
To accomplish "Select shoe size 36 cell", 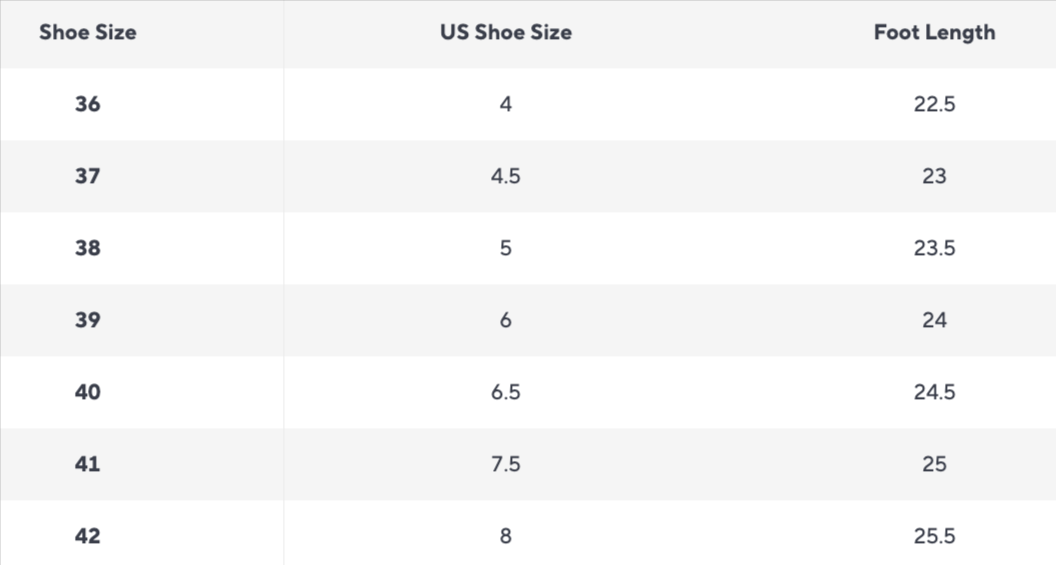I will coord(88,104).
